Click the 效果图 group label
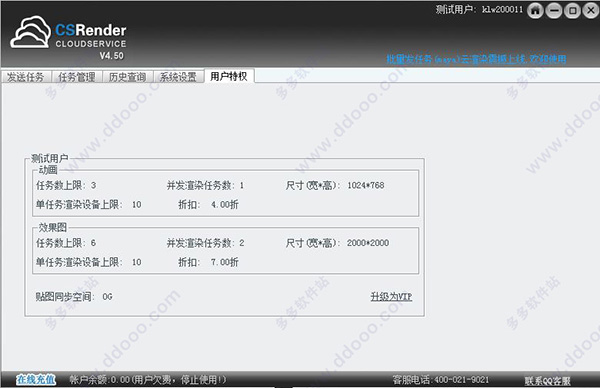This screenshot has height=388, width=600. [x=53, y=227]
